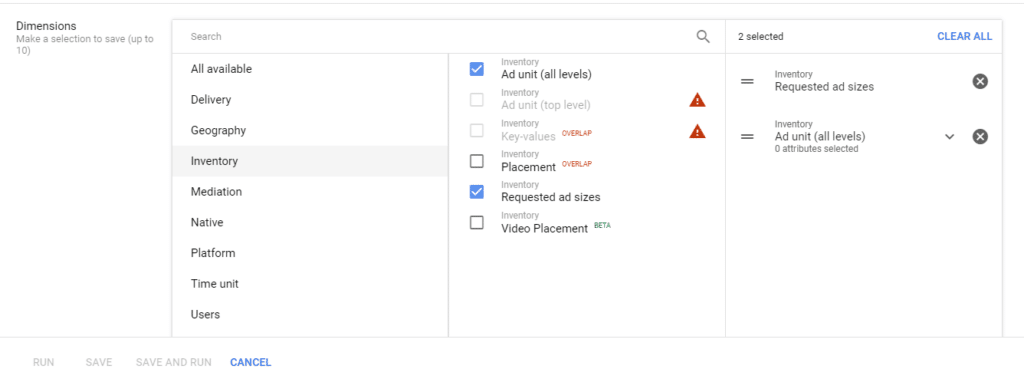Viewport: 1024px width, 379px height.
Task: Uncheck the Ad unit (all levels) checkbox
Action: [x=477, y=69]
